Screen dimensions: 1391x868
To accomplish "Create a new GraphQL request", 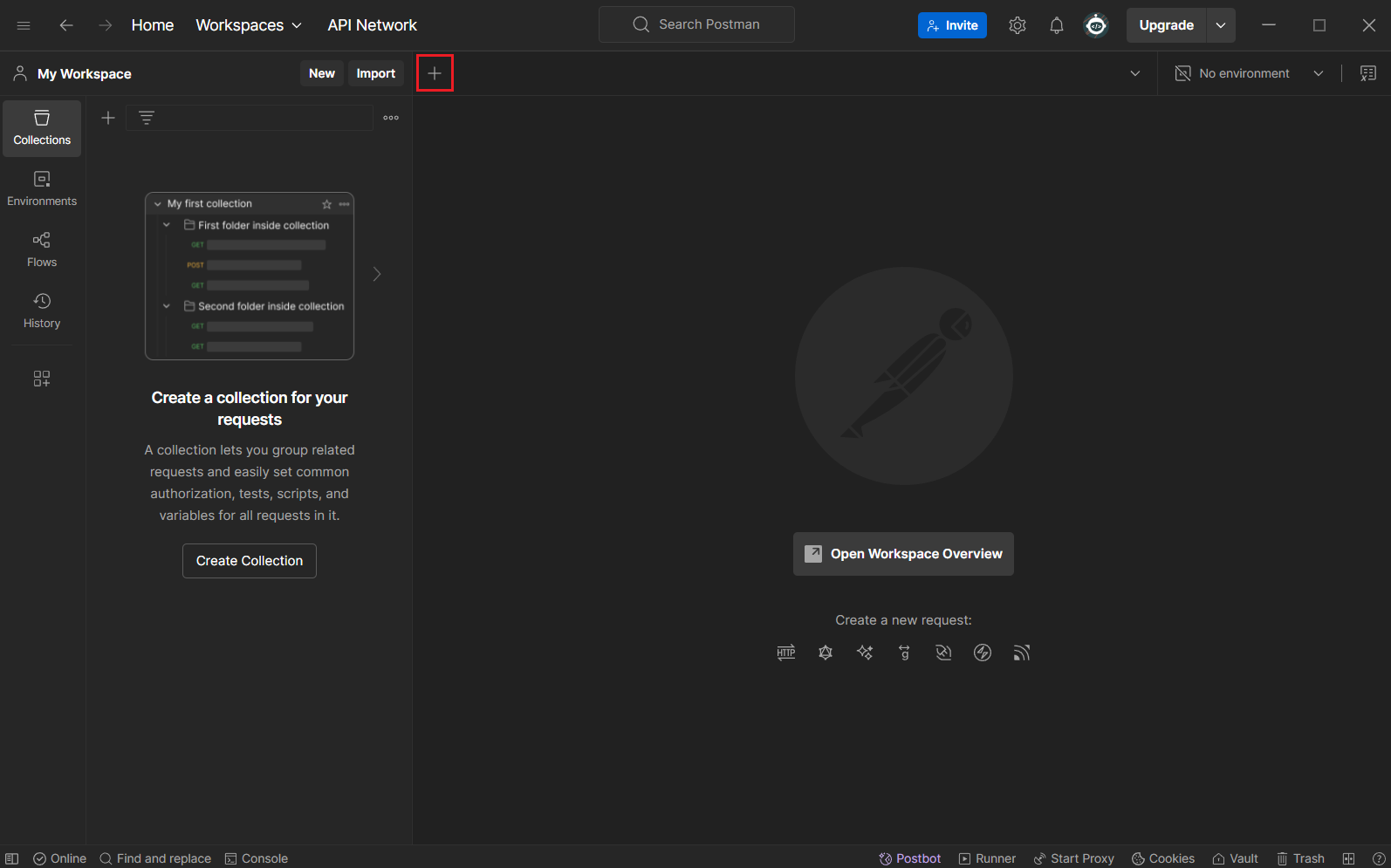I will pos(826,653).
